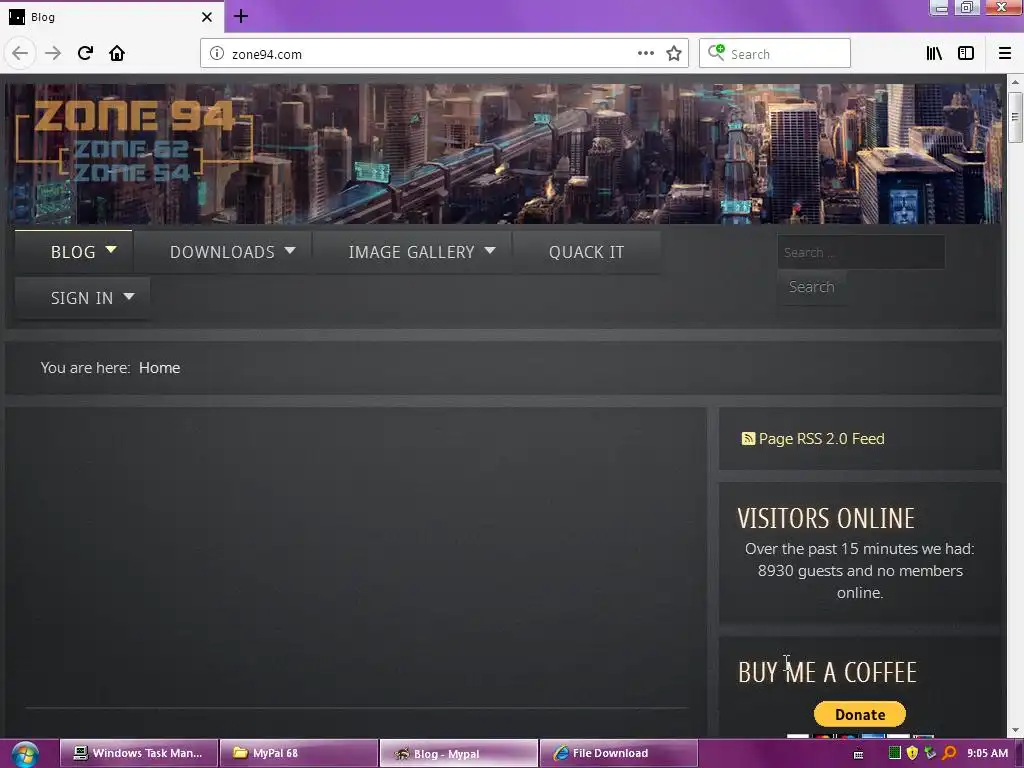This screenshot has height=768, width=1024.
Task: Click the 9:05 AM taskbar clock
Action: click(x=987, y=754)
